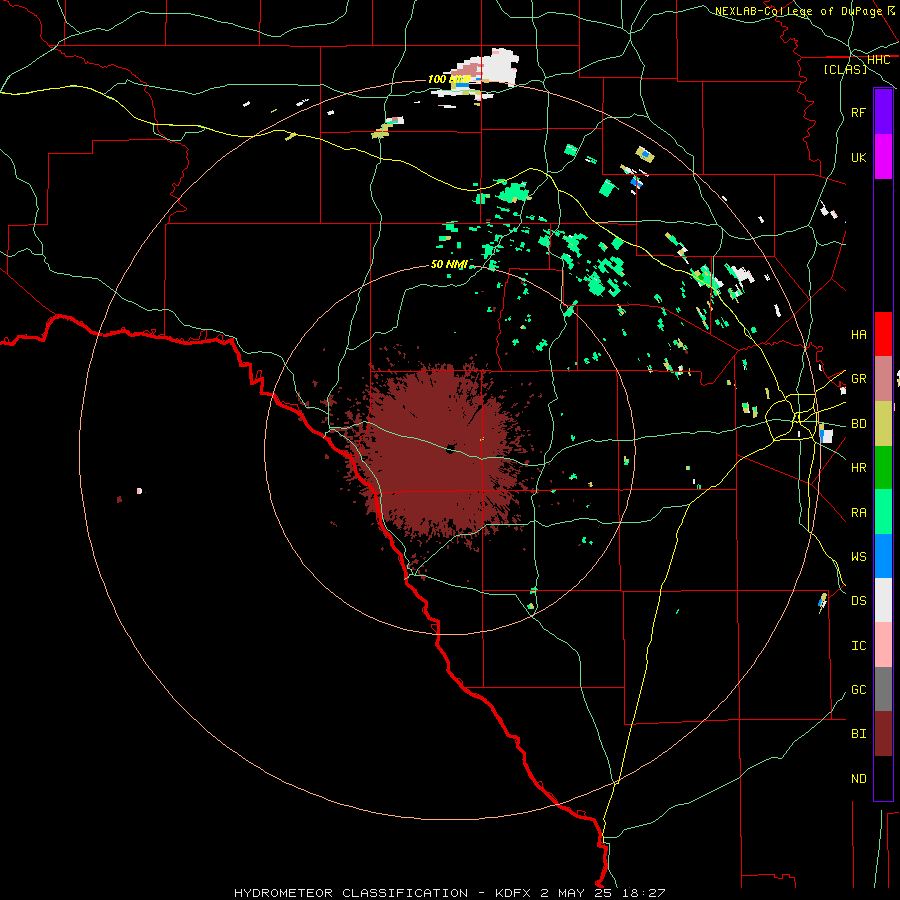Click the HA legend label

coord(858,334)
